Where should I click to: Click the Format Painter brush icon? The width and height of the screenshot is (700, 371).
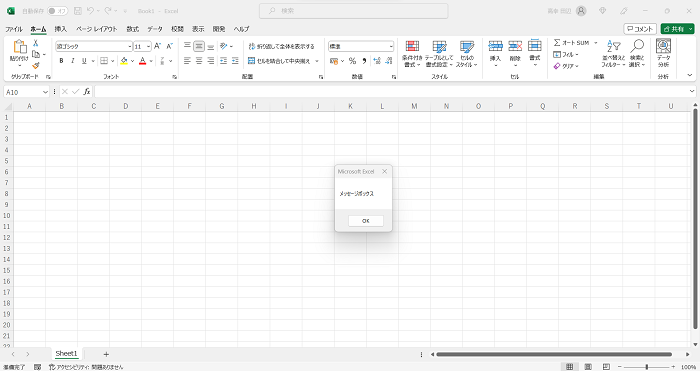pos(36,65)
